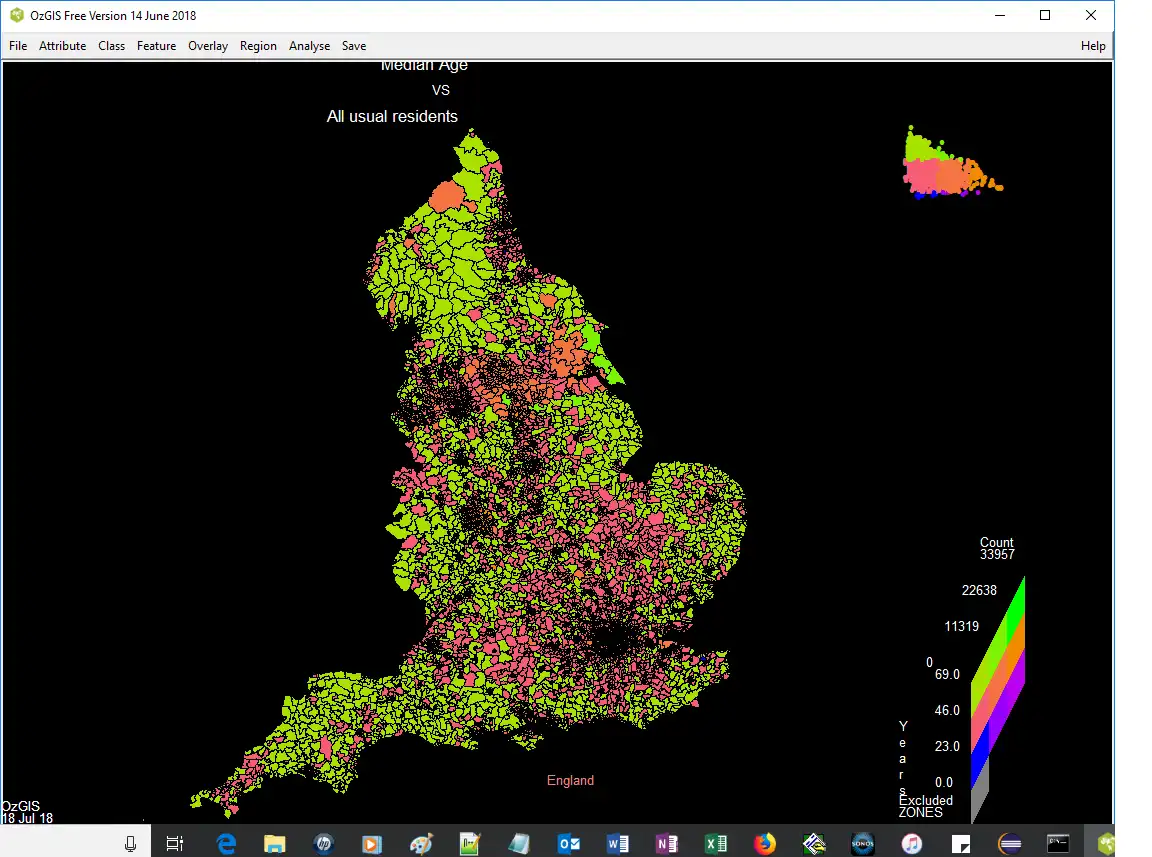
Task: Open OneNote from the taskbar
Action: click(x=667, y=843)
